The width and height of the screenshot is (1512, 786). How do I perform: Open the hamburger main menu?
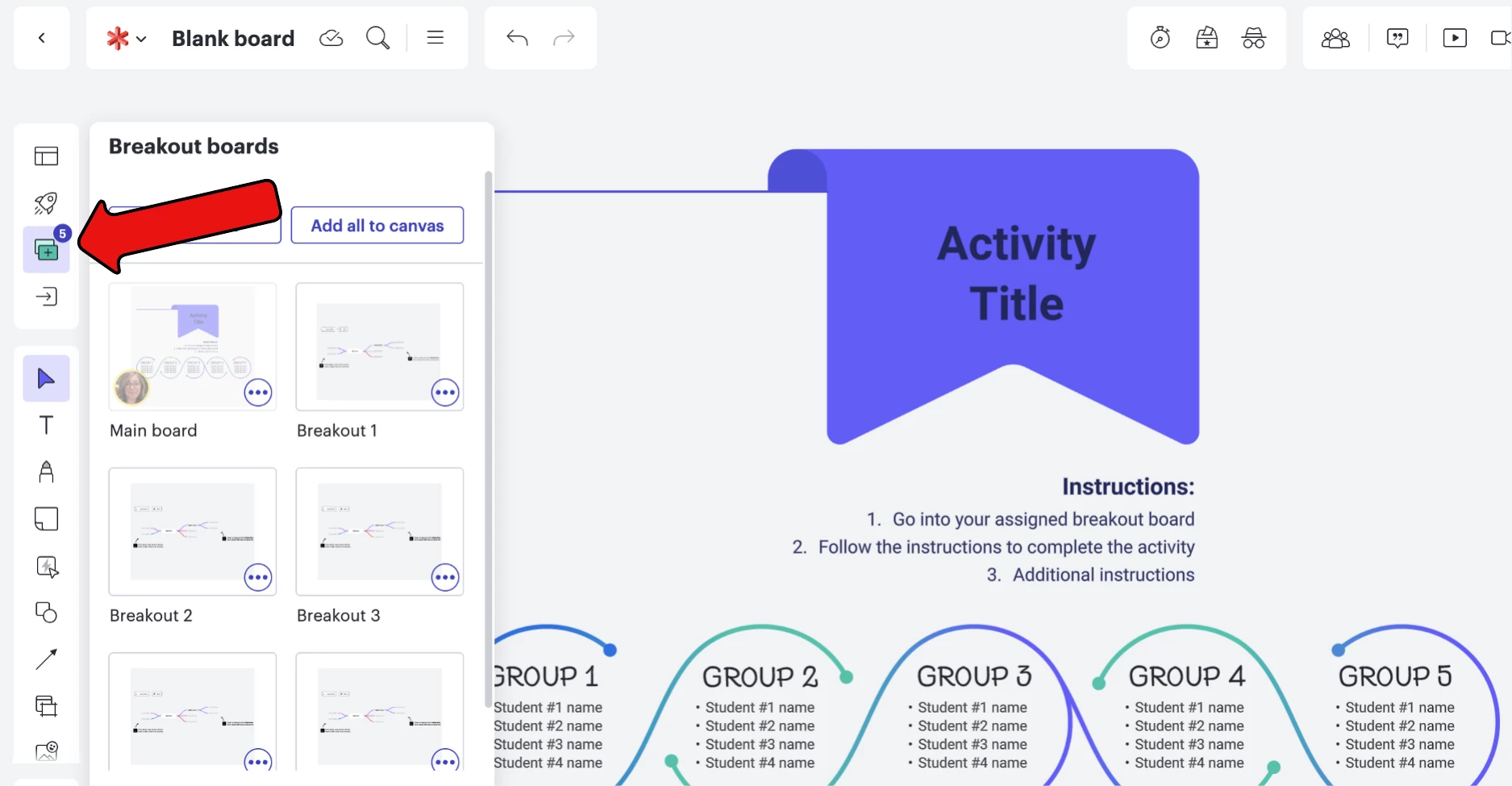pyautogui.click(x=435, y=38)
